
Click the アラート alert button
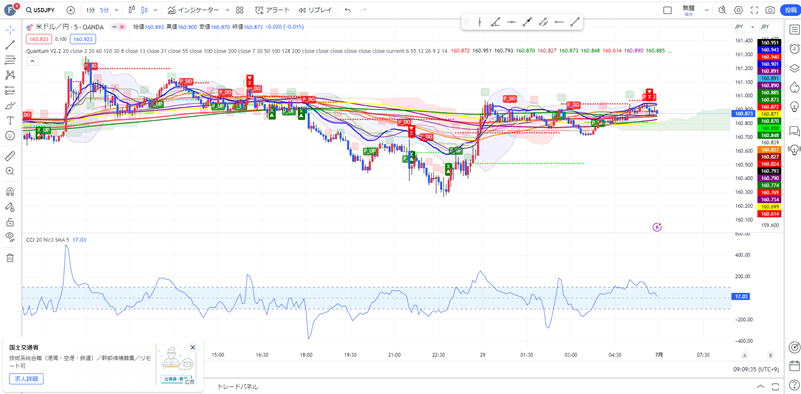272,10
